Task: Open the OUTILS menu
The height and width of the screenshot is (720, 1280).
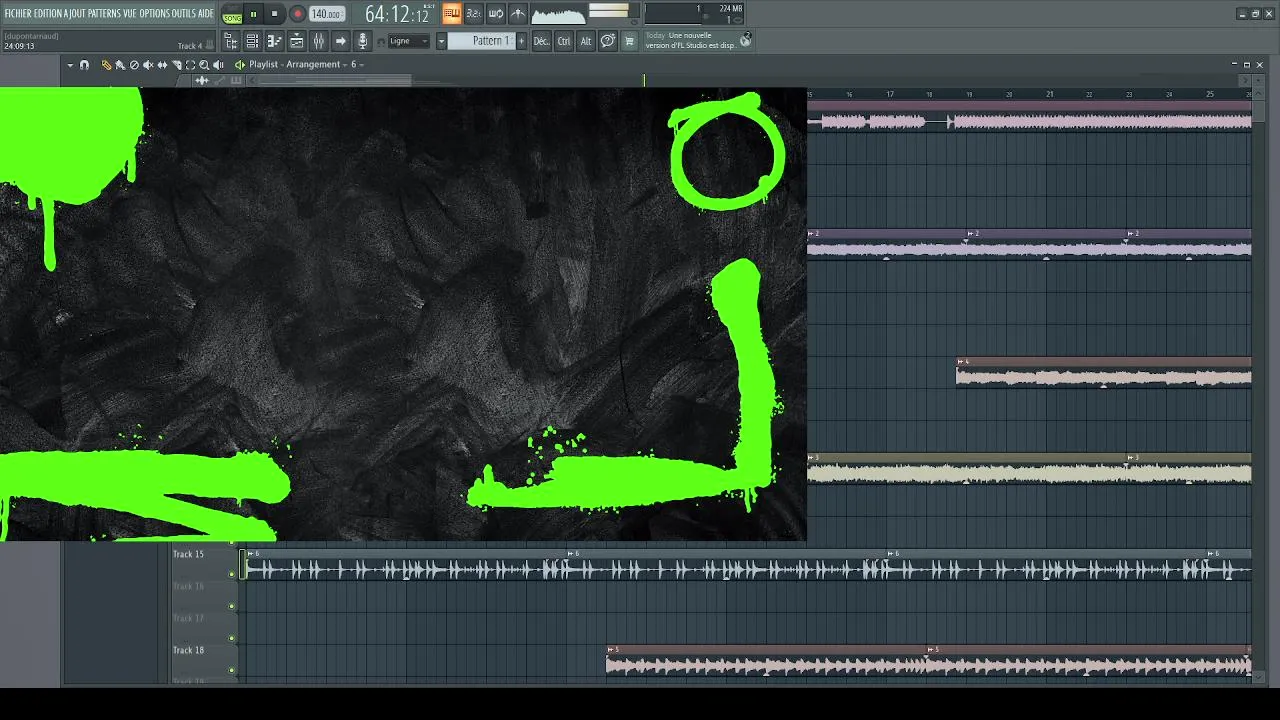Action: point(183,14)
